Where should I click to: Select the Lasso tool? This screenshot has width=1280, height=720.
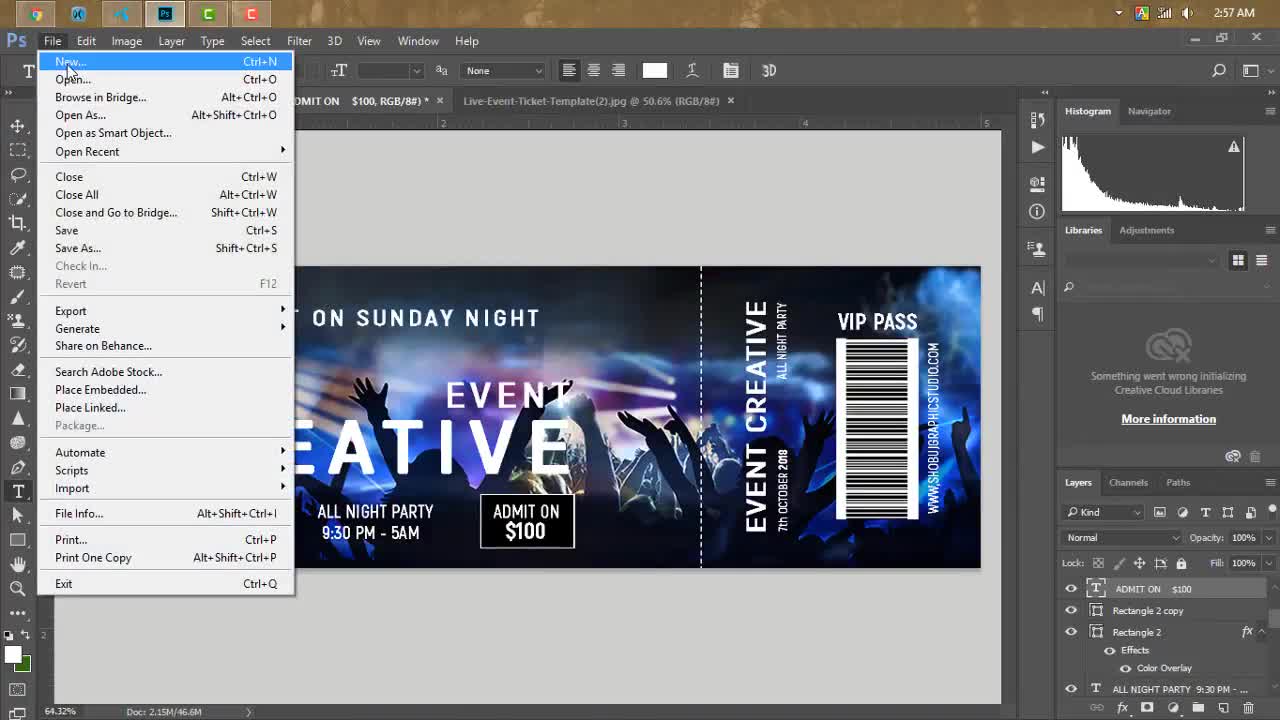pyautogui.click(x=18, y=174)
